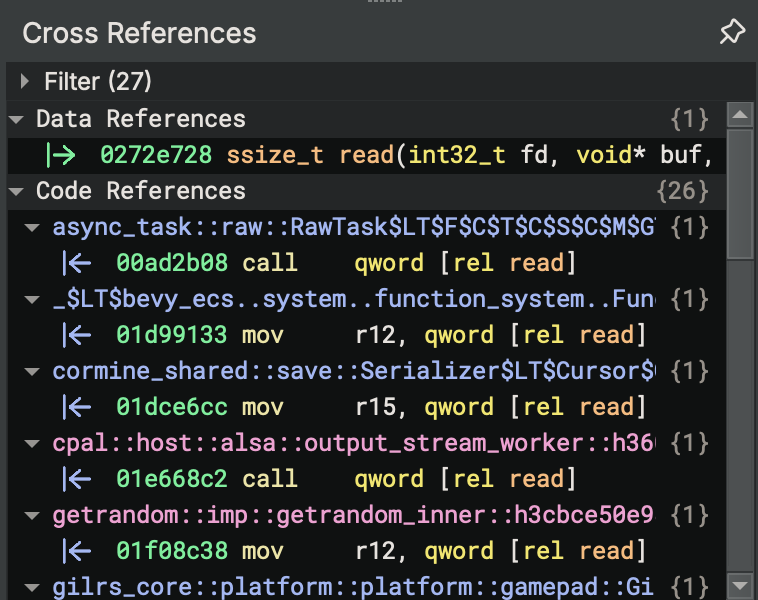Go to call at 00ad2b08
This screenshot has width=758, height=600.
point(367,263)
